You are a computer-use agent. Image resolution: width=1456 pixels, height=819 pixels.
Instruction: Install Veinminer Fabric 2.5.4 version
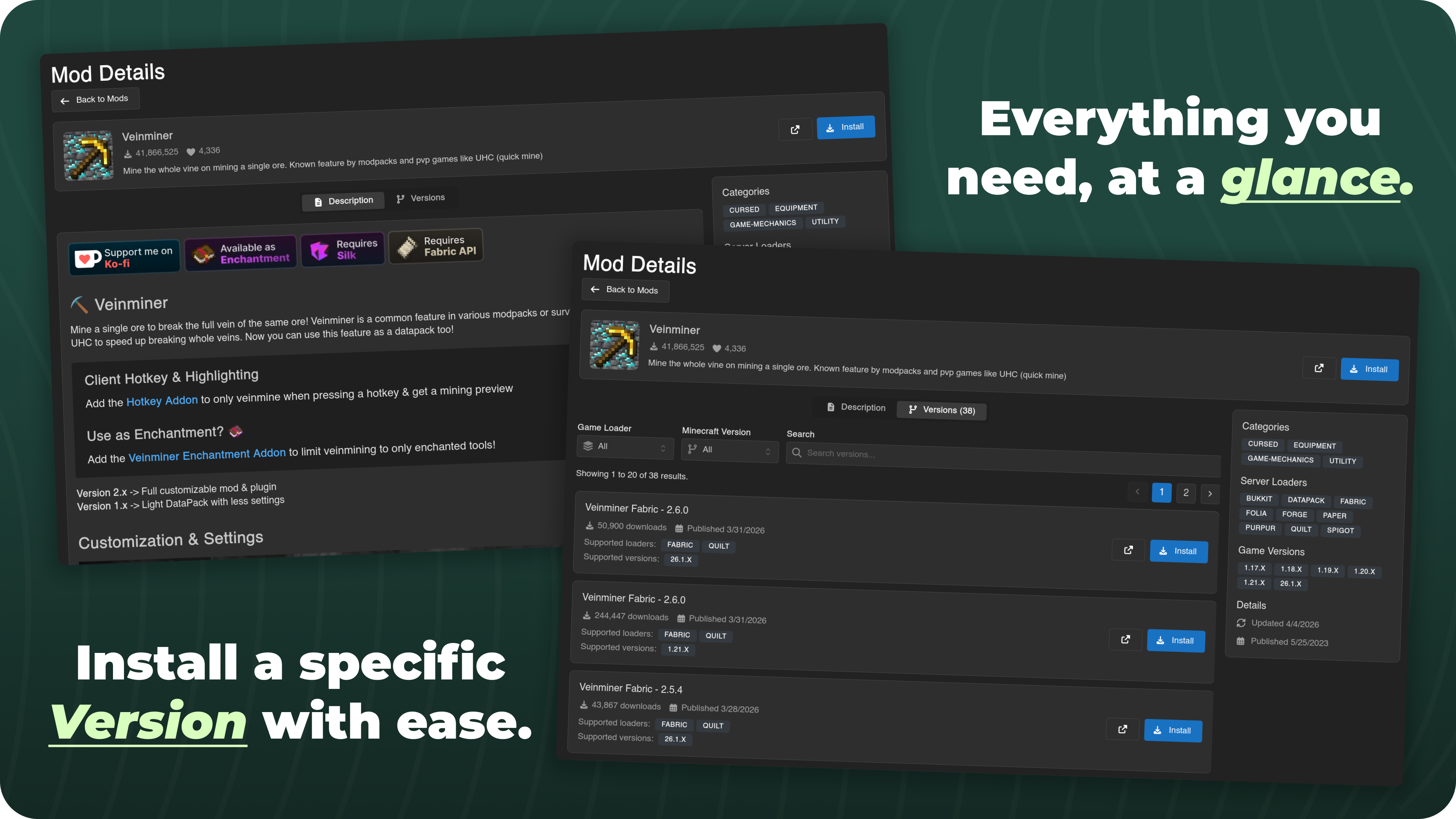[1173, 730]
